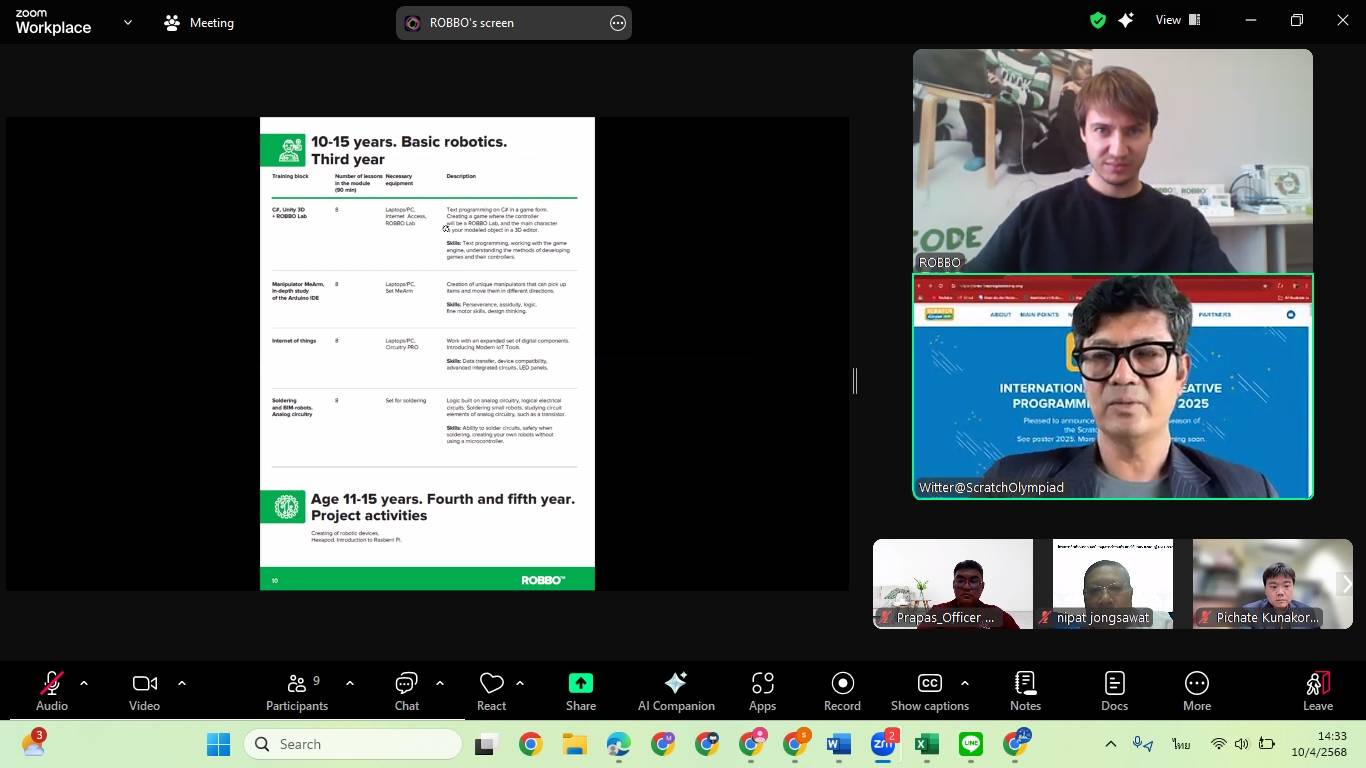Expand options arrow beside Chat
Viewport: 1366px width, 768px height.
tap(440, 683)
